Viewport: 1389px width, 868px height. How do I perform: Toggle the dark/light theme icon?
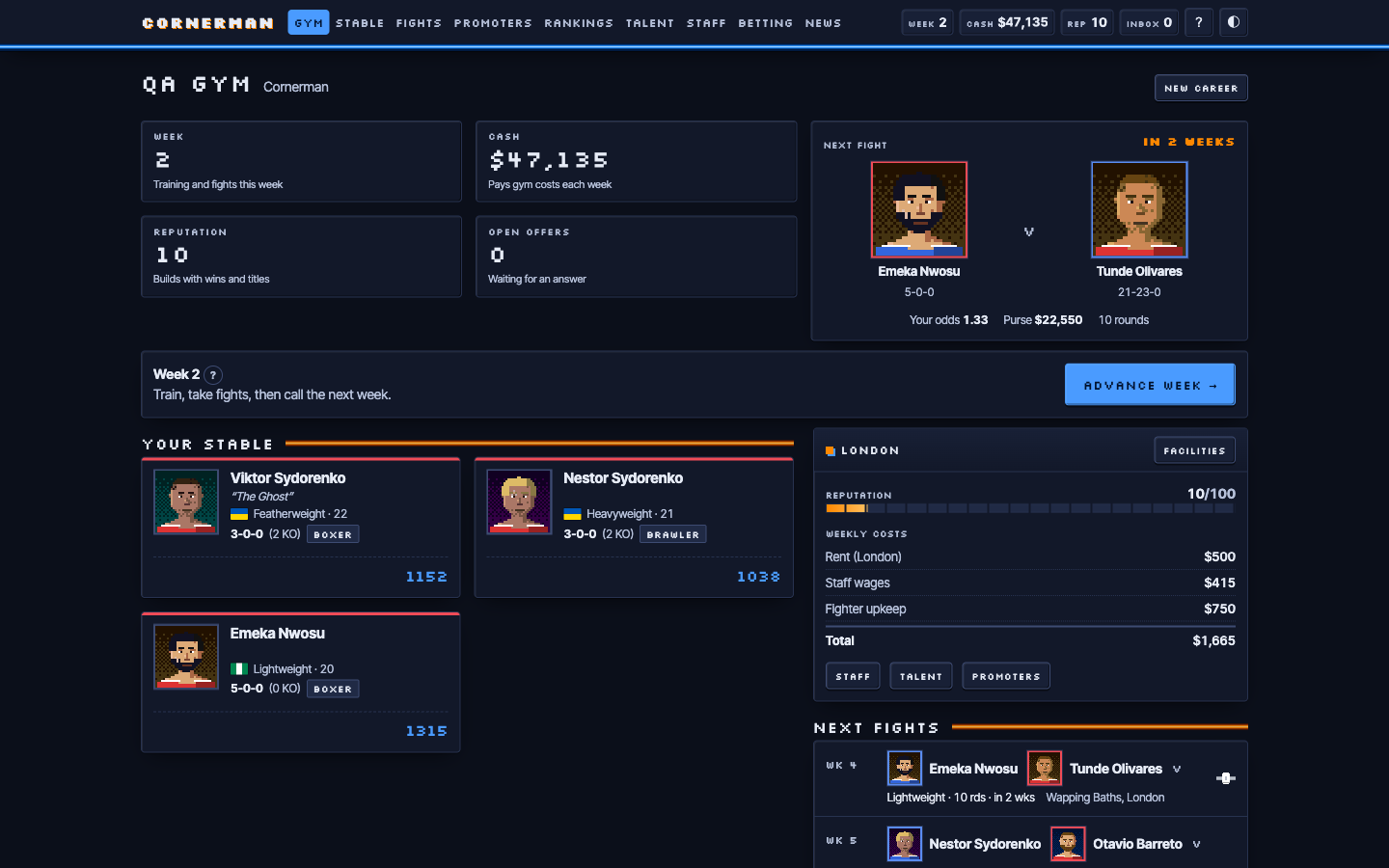(x=1233, y=22)
